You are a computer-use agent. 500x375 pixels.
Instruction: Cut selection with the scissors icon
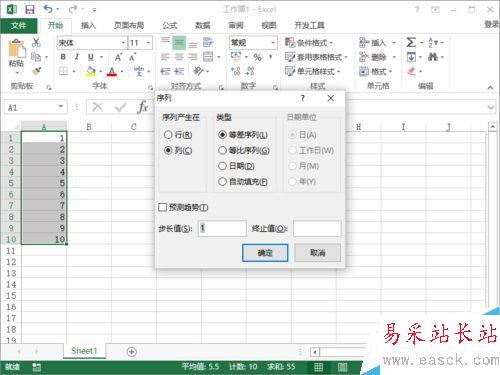(x=36, y=42)
